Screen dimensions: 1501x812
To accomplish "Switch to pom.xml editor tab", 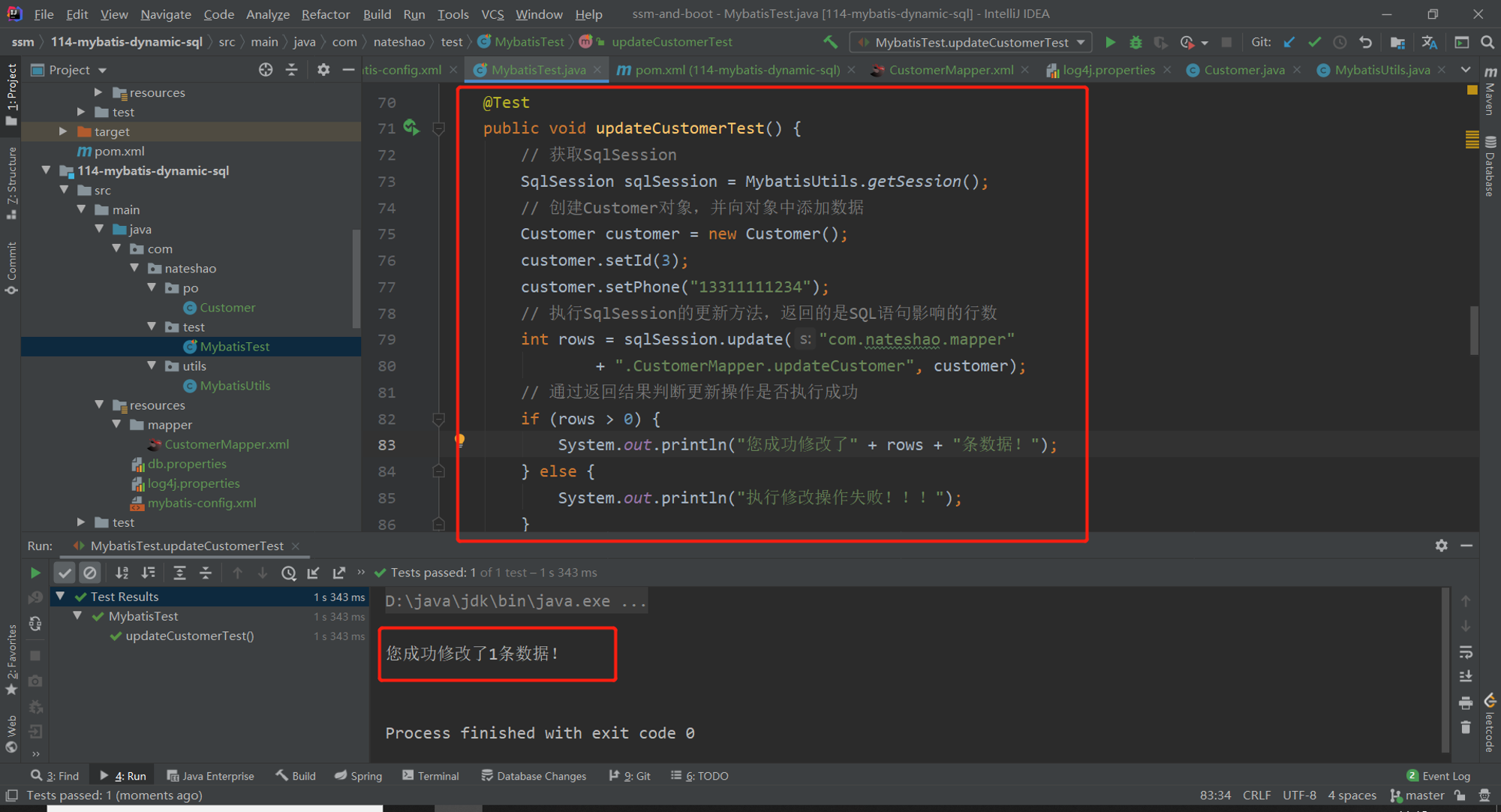I will click(737, 70).
